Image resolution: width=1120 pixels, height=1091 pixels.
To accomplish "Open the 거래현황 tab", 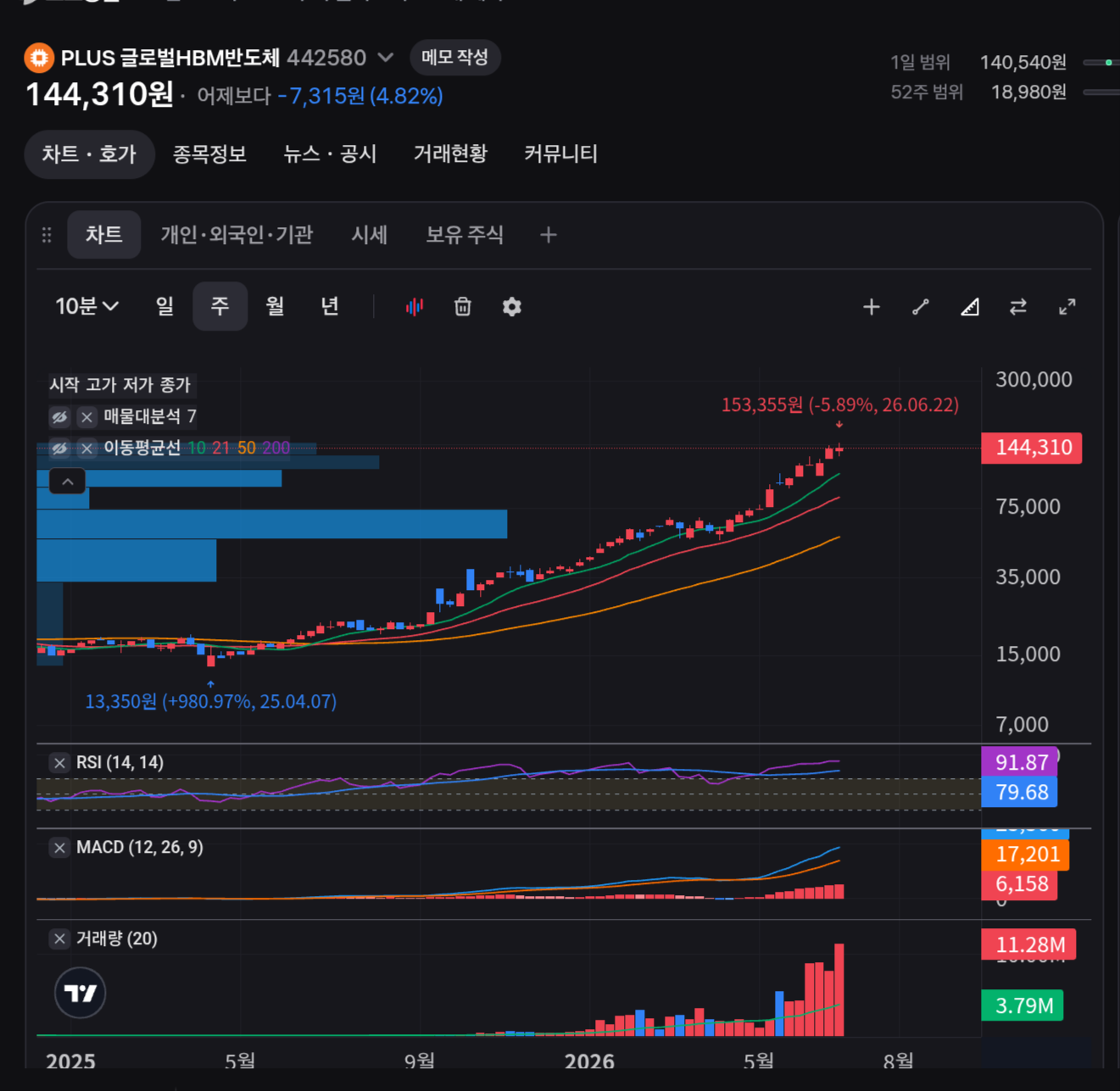I will point(450,154).
